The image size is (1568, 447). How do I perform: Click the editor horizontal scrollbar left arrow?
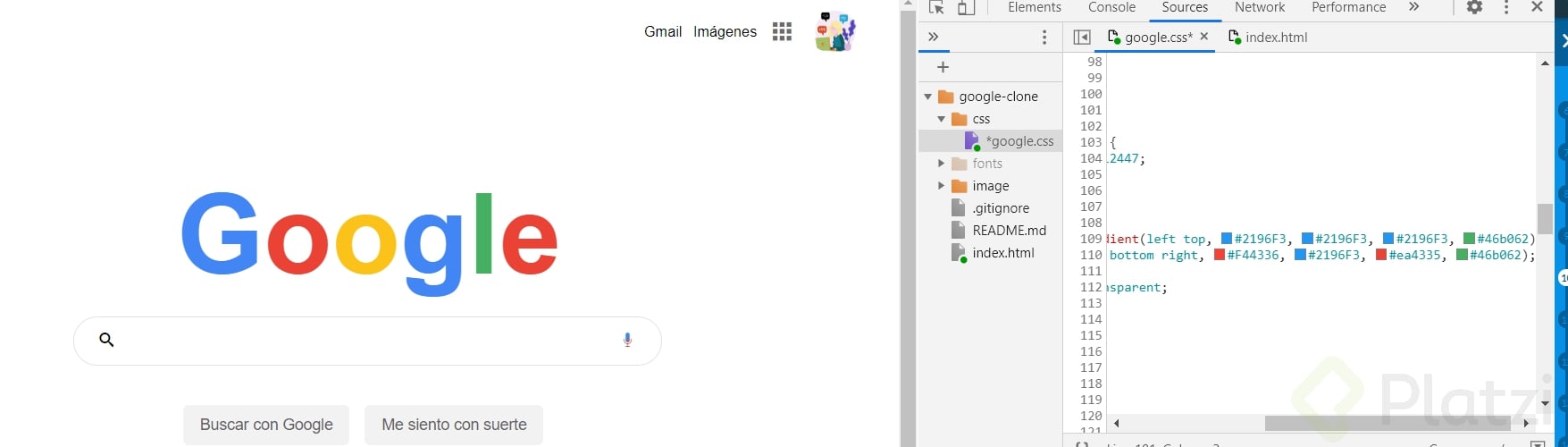tap(1116, 423)
